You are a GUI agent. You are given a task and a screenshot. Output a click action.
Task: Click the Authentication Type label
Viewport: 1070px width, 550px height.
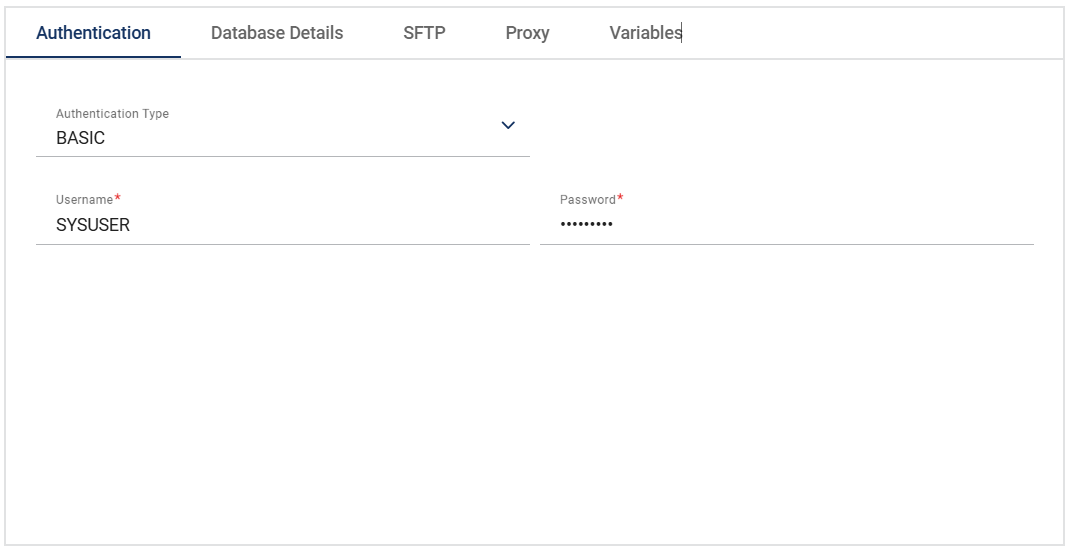coord(112,114)
